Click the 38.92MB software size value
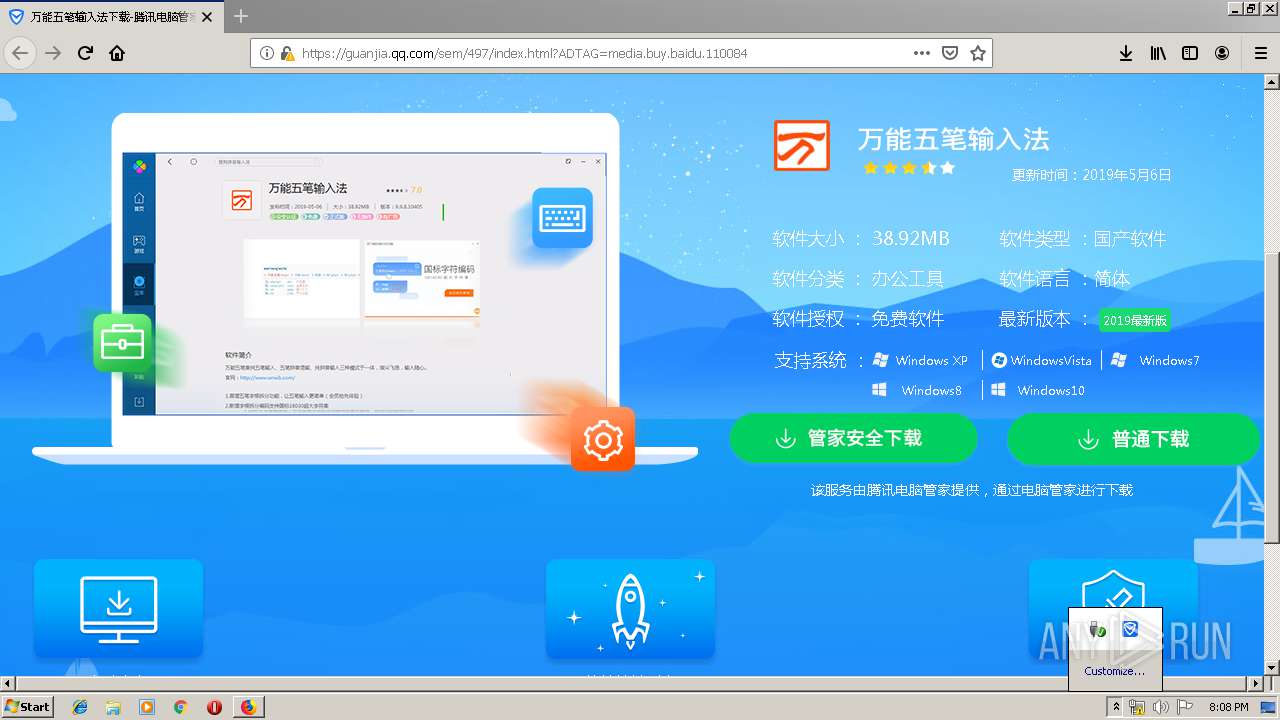The width and height of the screenshot is (1280, 720). pyautogui.click(x=910, y=238)
